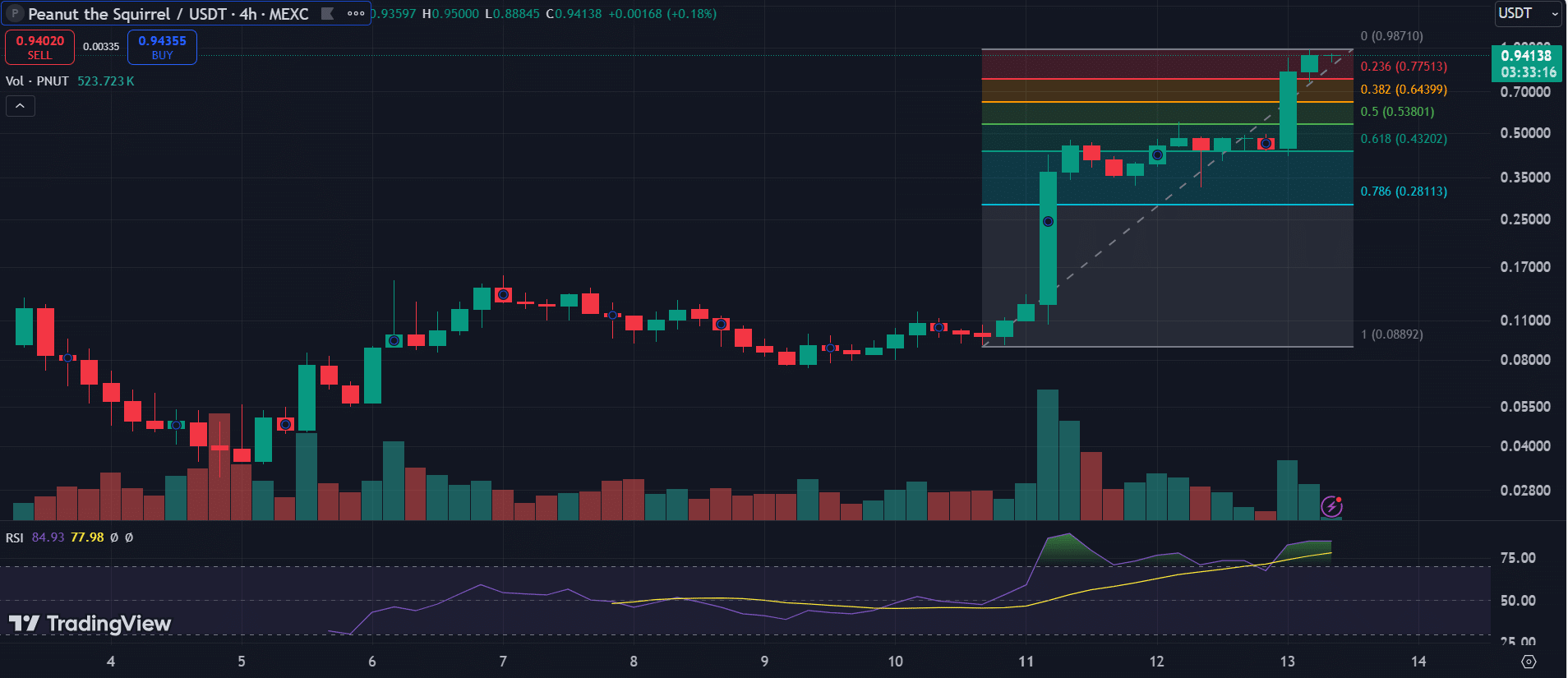Click date label 14 on the time axis
The height and width of the screenshot is (678, 1568).
pyautogui.click(x=1418, y=662)
